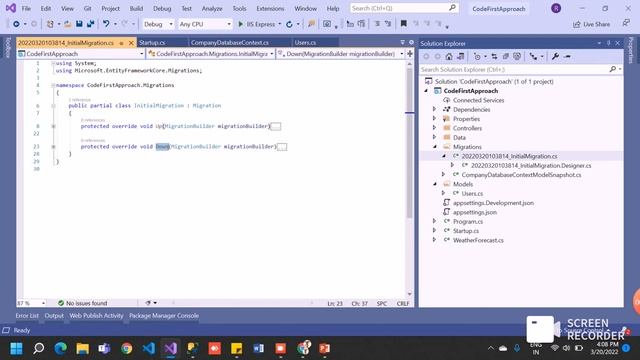Open the Visual Studio Code taskbar icon

coord(149,348)
